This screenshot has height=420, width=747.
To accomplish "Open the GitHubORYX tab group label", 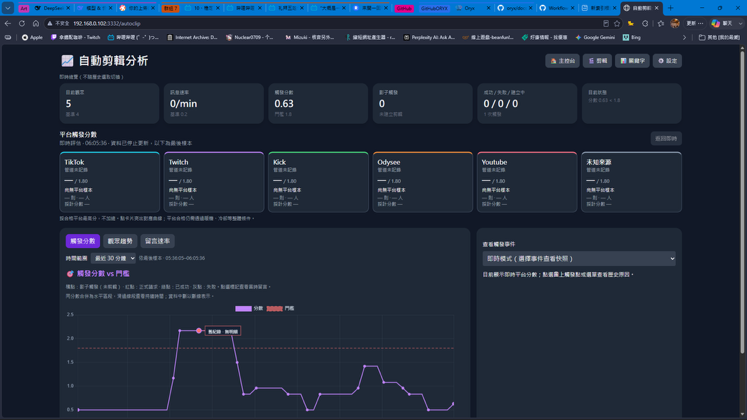I will [x=434, y=8].
